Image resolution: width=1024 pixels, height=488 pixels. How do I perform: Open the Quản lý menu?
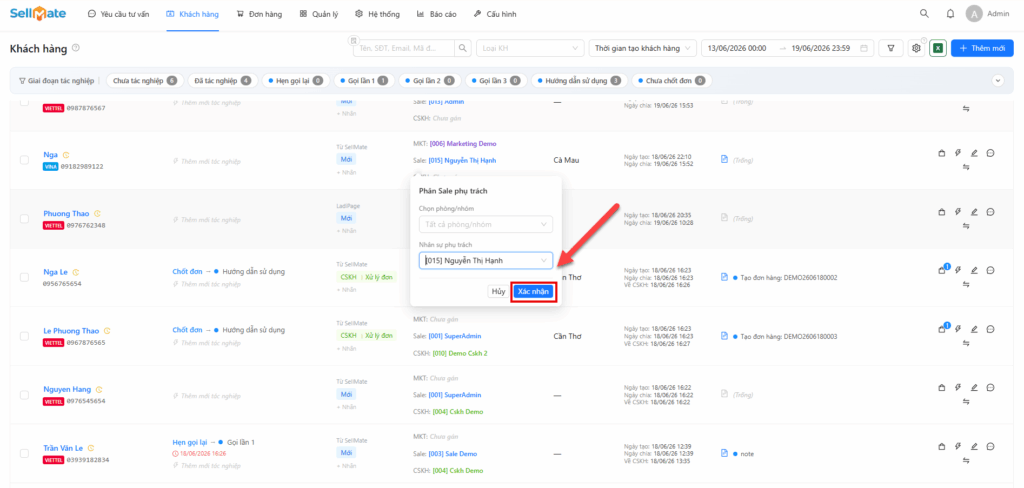coord(319,14)
